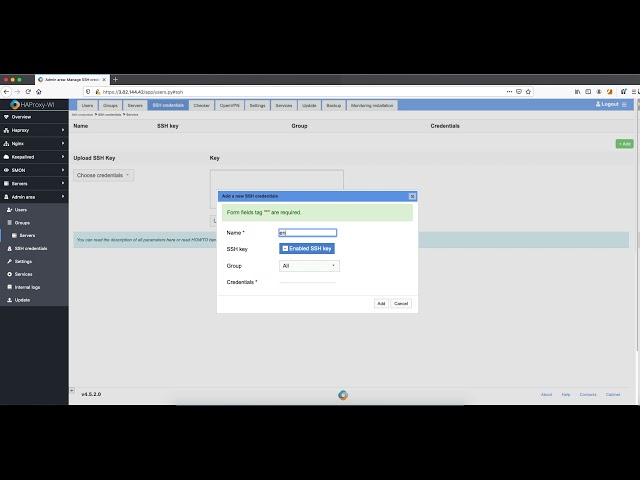
Task: Expand the Haproxy sidebar menu arrow
Action: coord(63,130)
